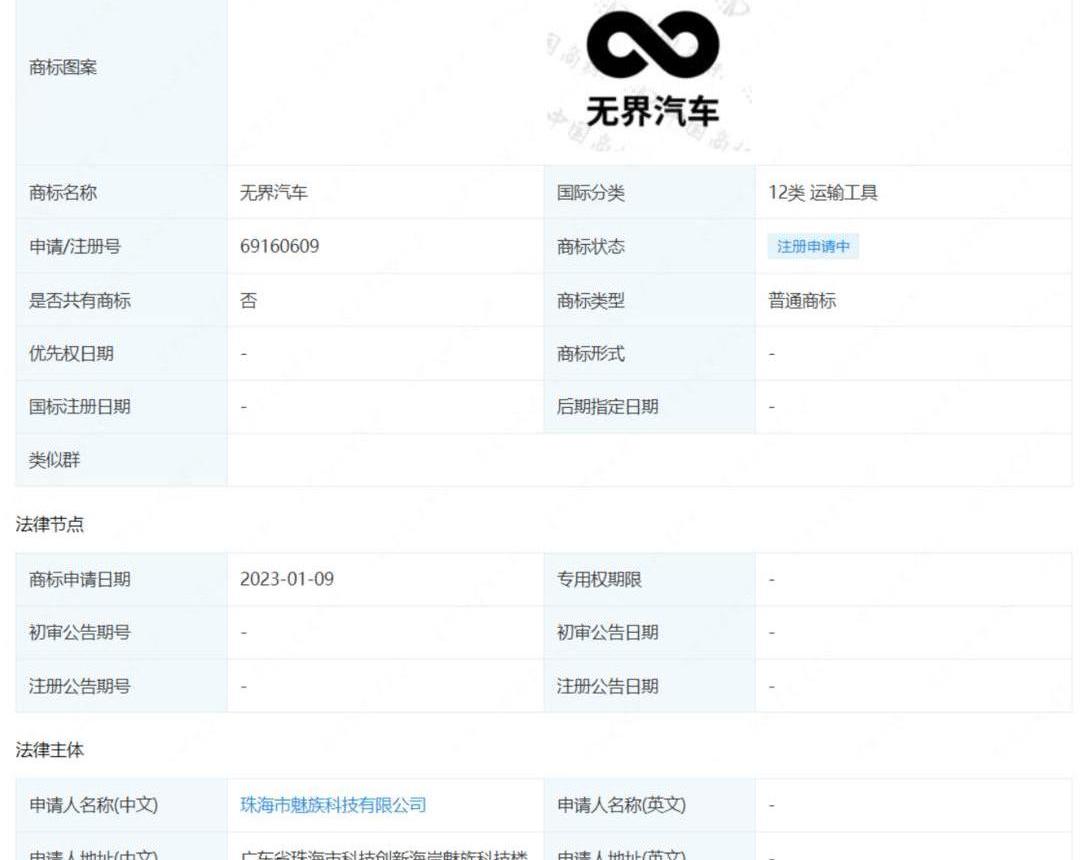This screenshot has width=1080, height=860.
Task: Click the 注册申请中 status tag
Action: [x=813, y=247]
